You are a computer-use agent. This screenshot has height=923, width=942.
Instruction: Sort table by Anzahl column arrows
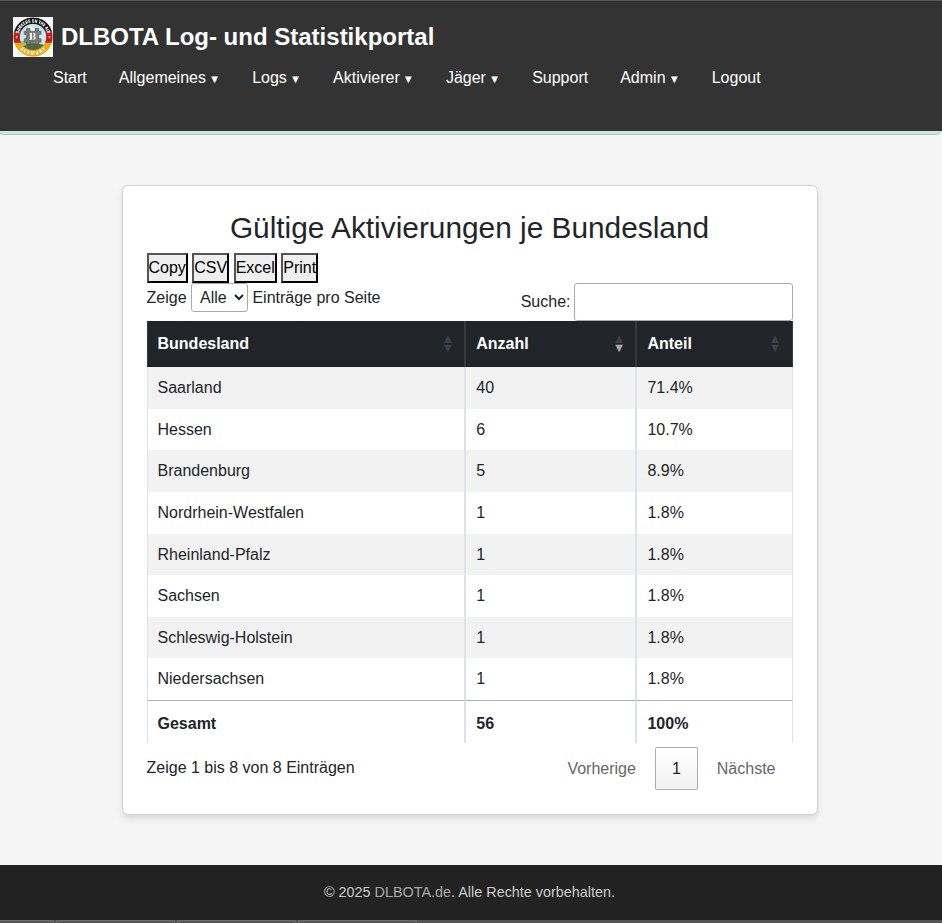point(618,344)
